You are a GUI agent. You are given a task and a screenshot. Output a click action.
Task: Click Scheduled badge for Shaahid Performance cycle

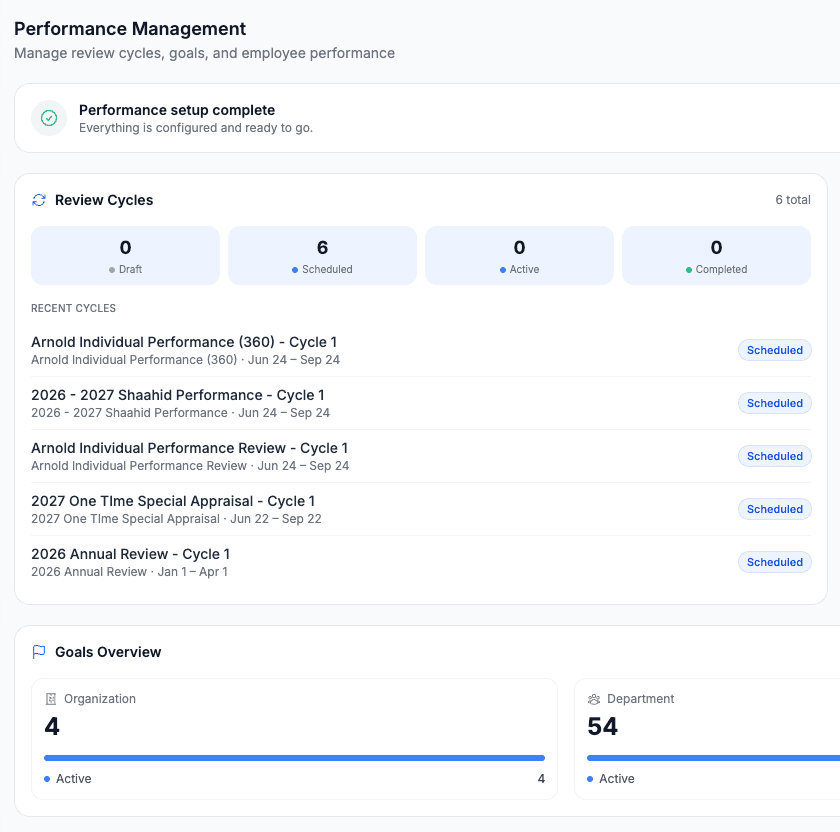[x=775, y=403]
